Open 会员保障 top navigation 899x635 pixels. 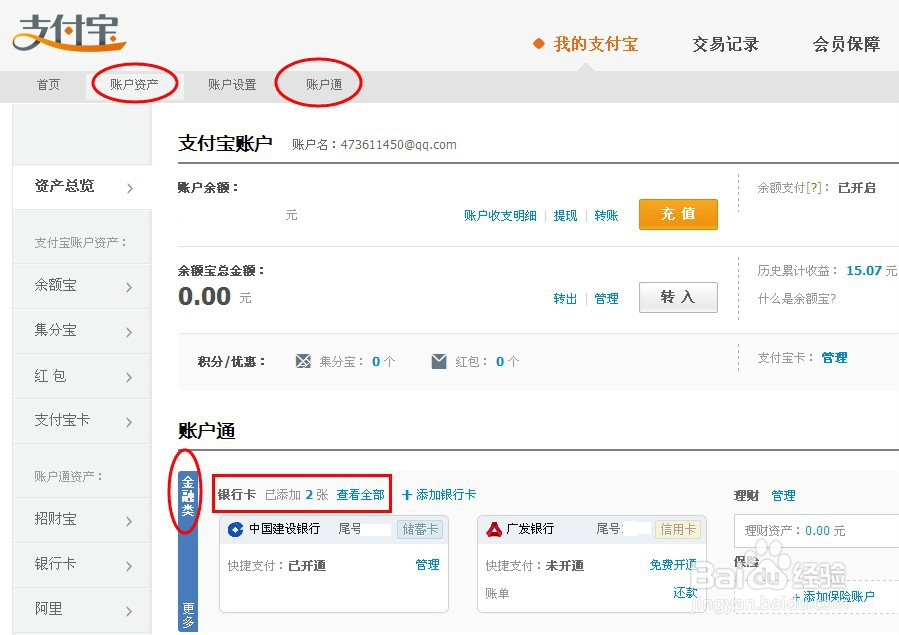[x=846, y=44]
